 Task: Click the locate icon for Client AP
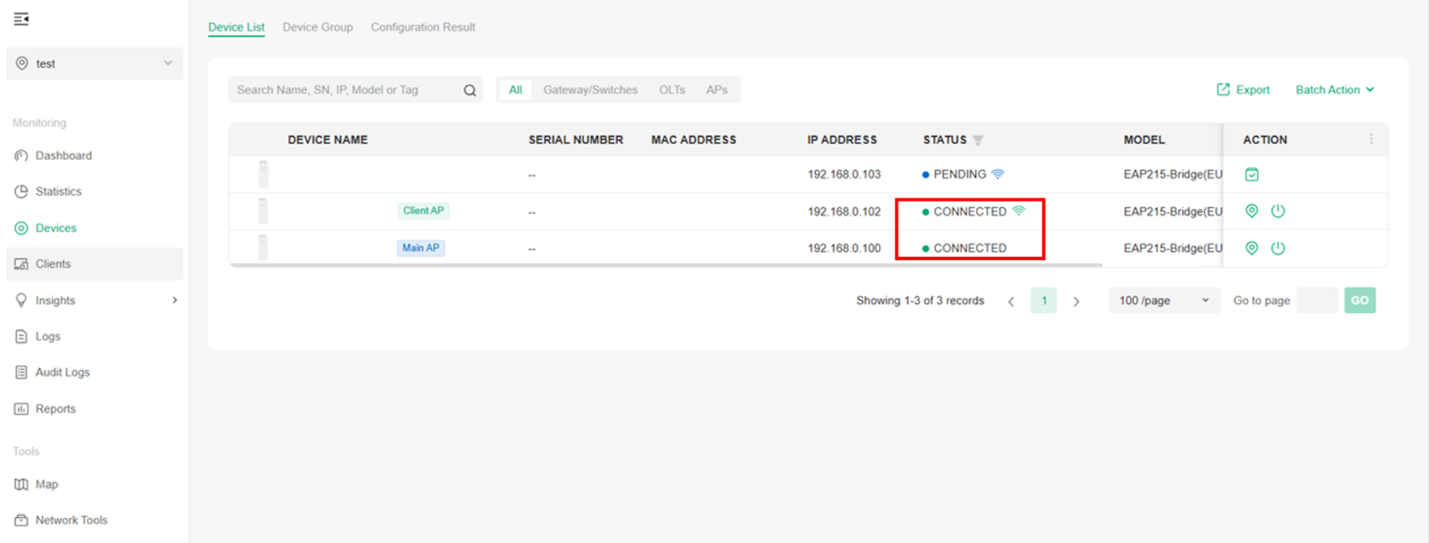1251,211
